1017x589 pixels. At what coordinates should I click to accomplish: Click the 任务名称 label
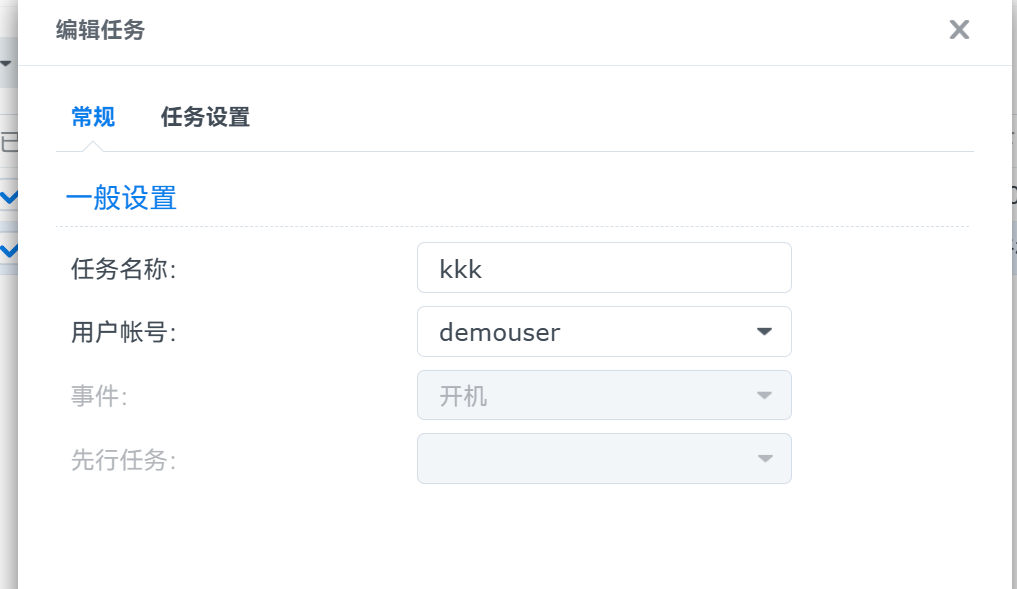(123, 269)
